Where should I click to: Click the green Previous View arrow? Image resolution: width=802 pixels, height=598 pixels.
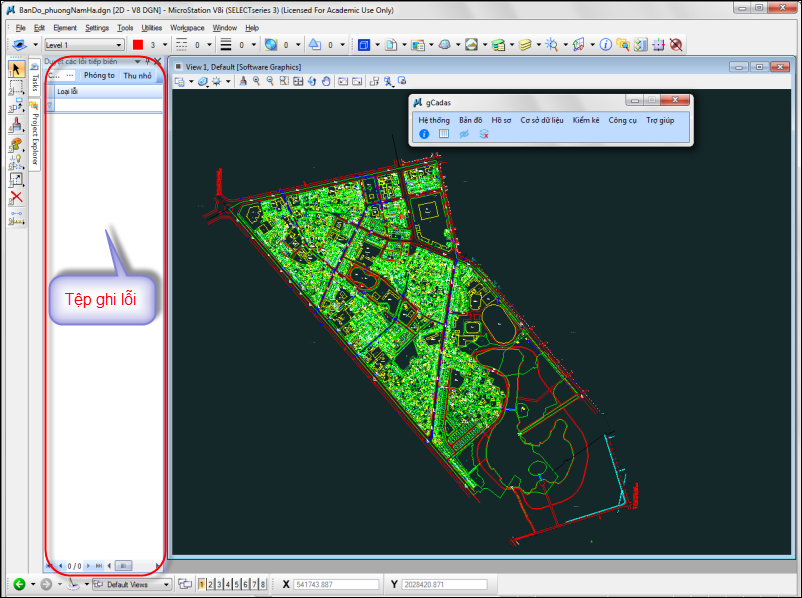(x=19, y=584)
